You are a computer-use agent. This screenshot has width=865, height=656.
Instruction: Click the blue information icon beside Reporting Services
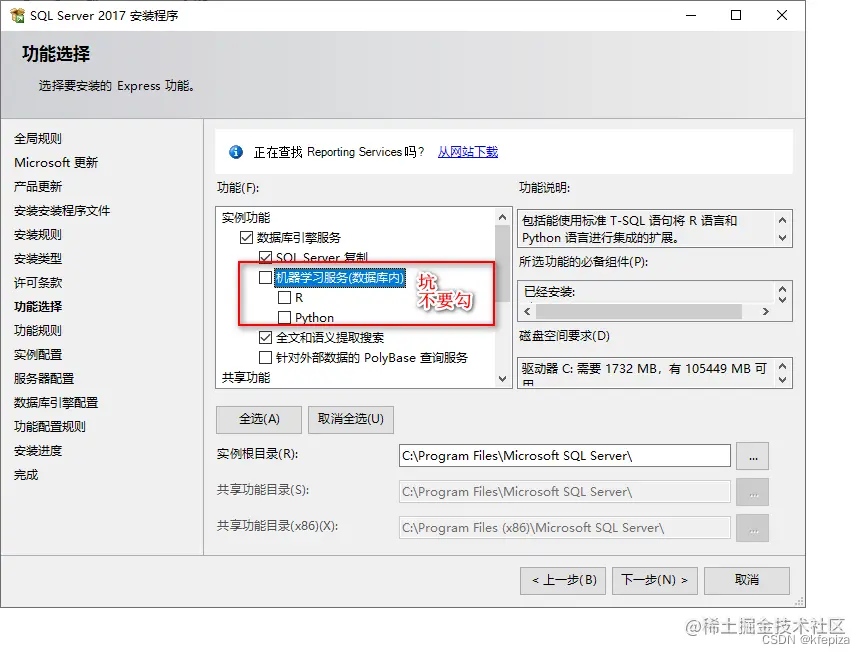pos(236,152)
